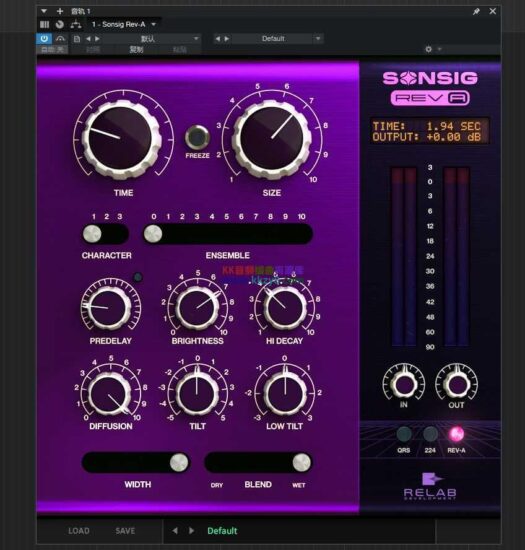525x550 pixels.
Task: Click the TIME knob
Action: (121, 138)
